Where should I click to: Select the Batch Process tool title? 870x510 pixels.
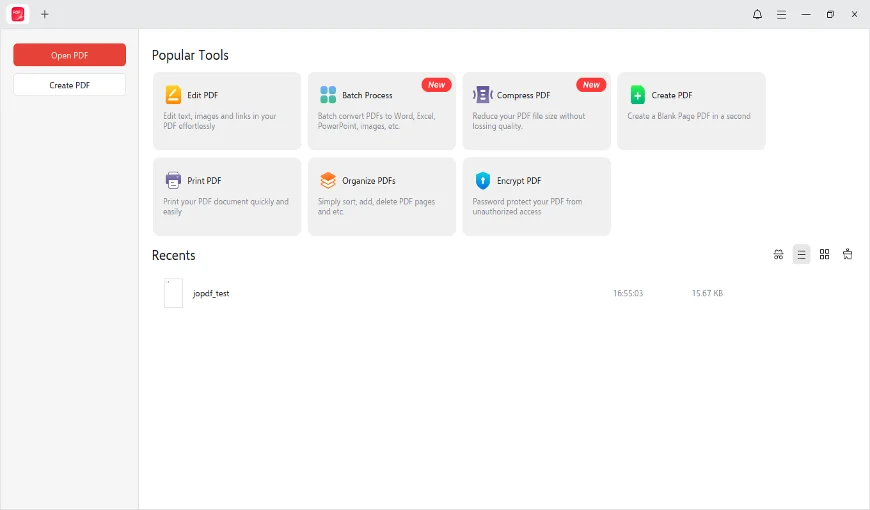[367, 95]
